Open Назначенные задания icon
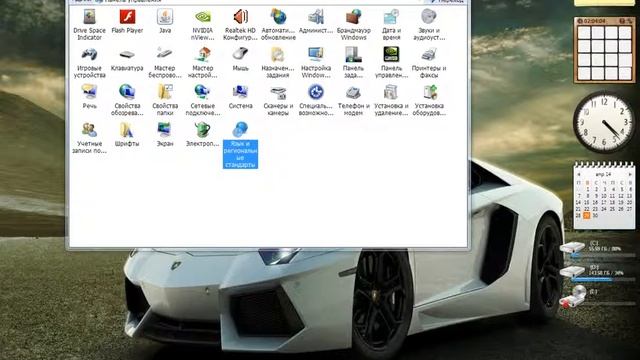 [278, 62]
